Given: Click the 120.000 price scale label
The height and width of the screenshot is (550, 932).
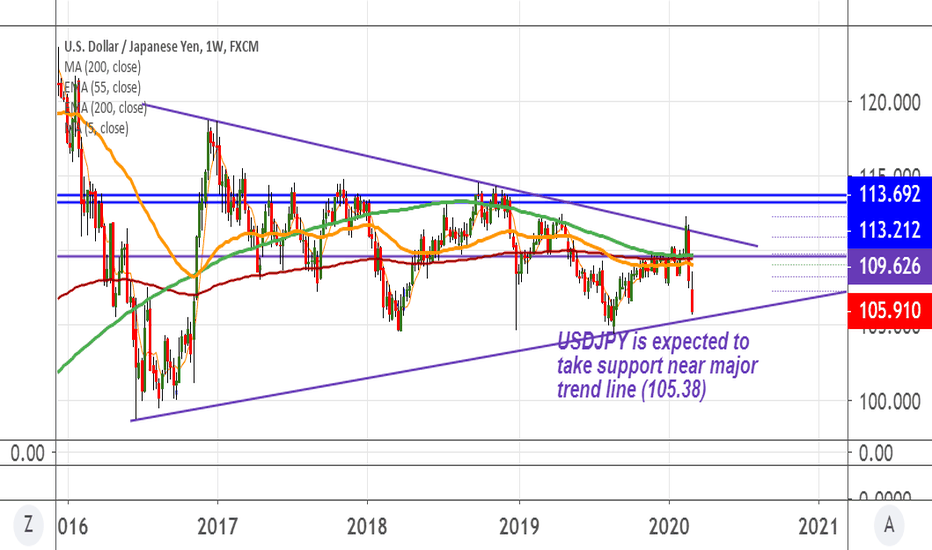Looking at the screenshot, I should tap(890, 102).
